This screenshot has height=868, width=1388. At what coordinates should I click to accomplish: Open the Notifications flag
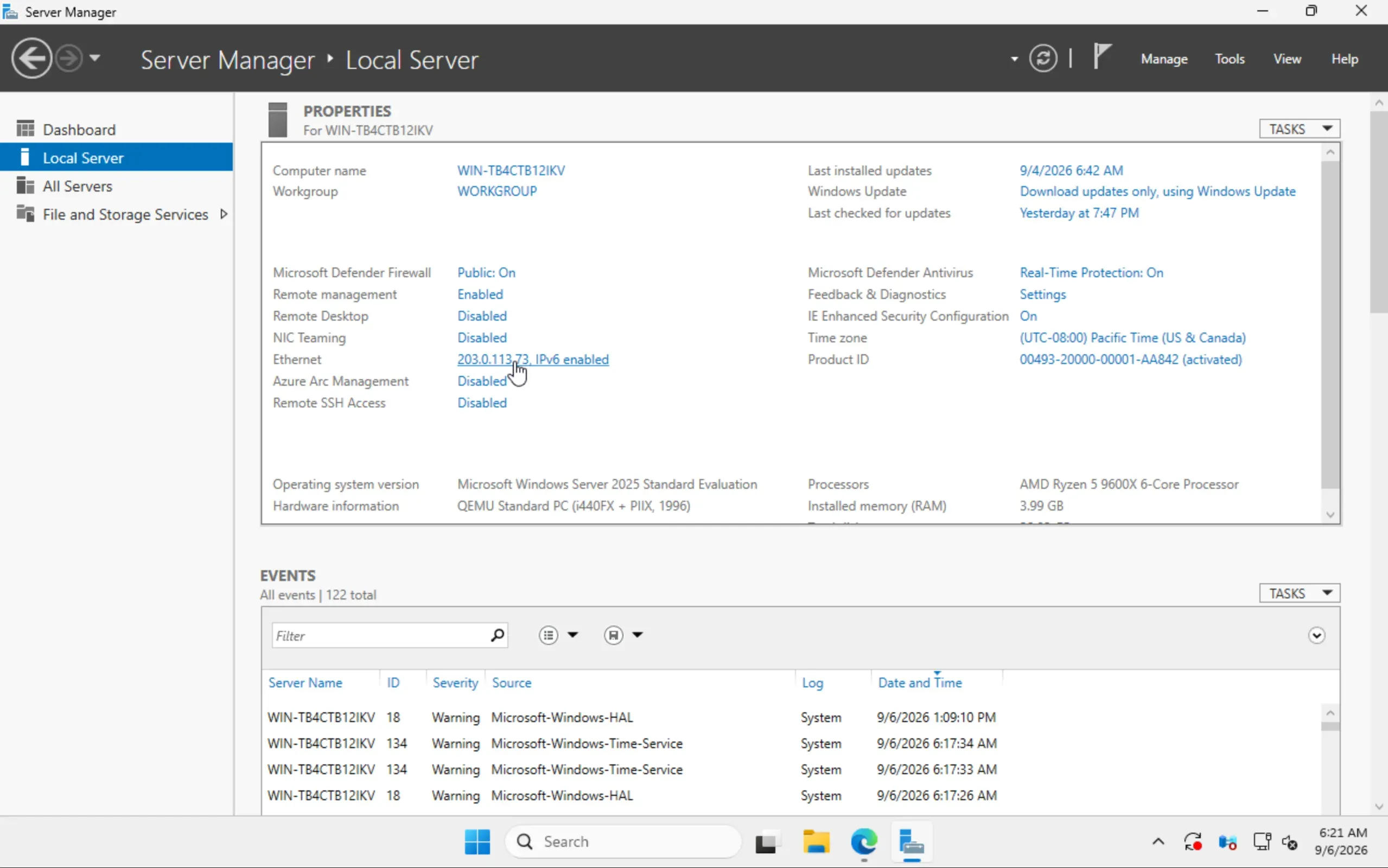pos(1102,57)
